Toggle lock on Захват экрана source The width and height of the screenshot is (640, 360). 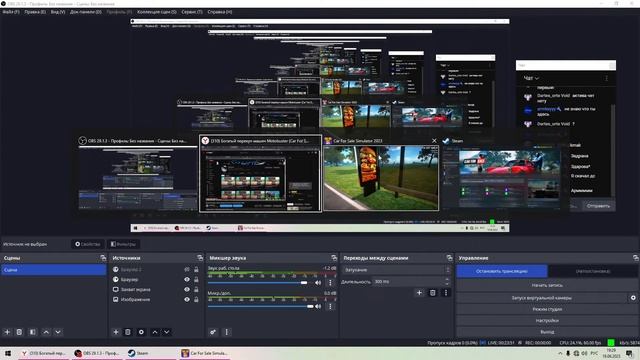196,289
